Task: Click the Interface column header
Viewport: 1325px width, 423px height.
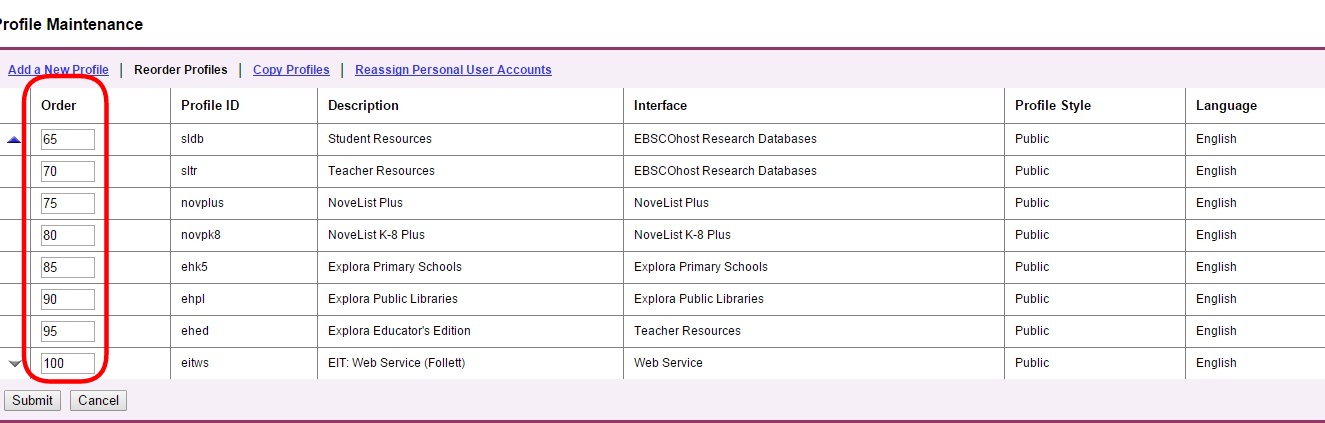Action: tap(660, 105)
